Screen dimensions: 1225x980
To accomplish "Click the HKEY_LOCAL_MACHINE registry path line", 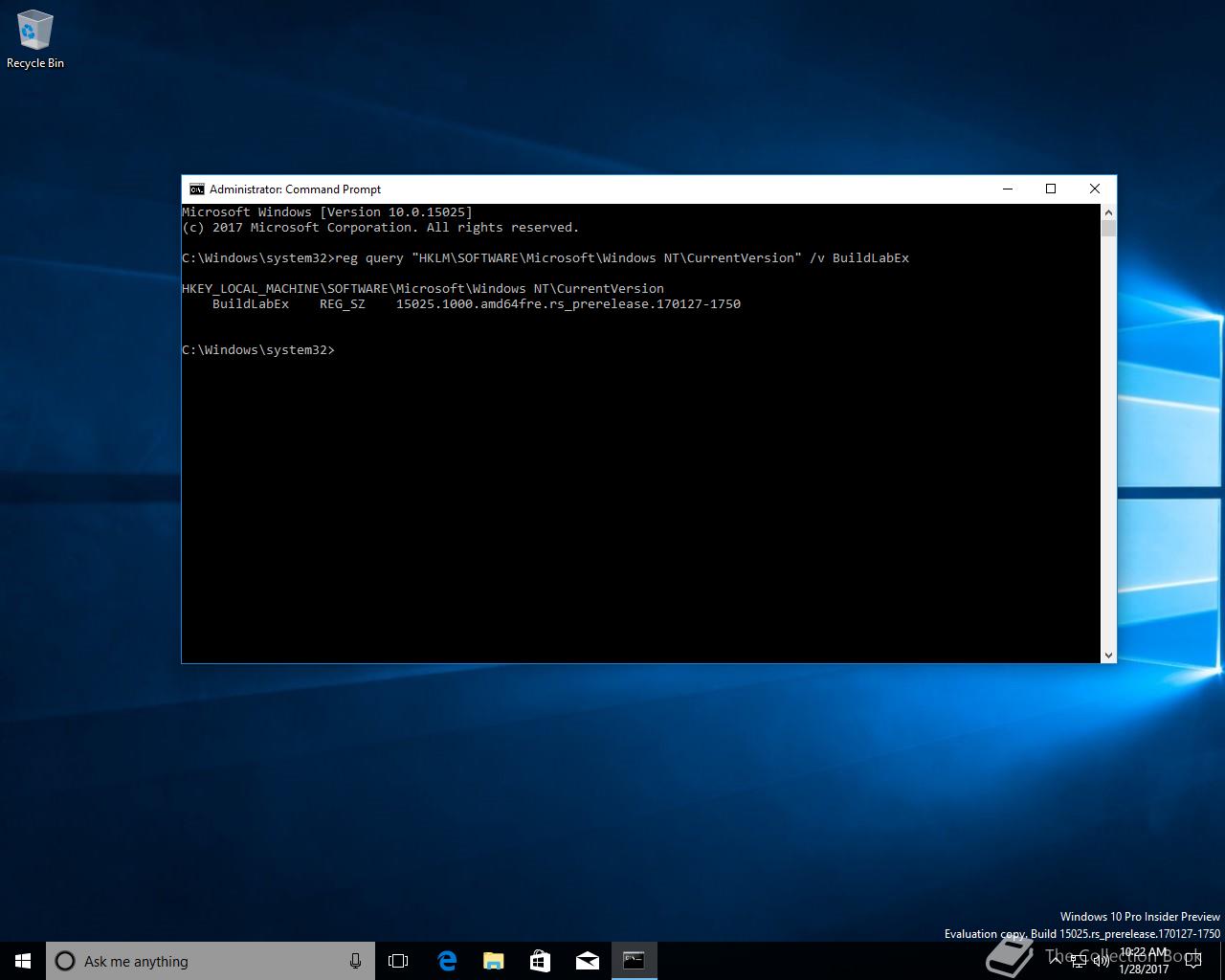I will pos(423,288).
